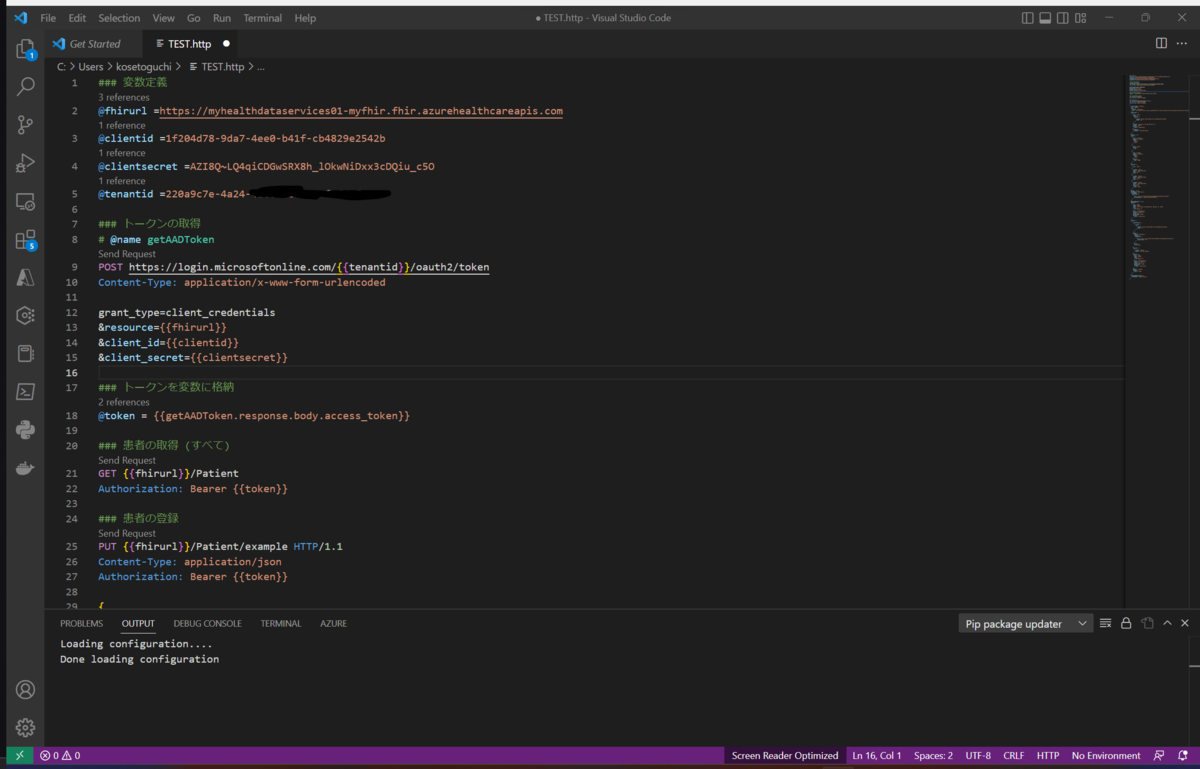Screen dimensions: 1200x769
Task: Click the VS Code logo in title bar
Action: pyautogui.click(x=21, y=18)
